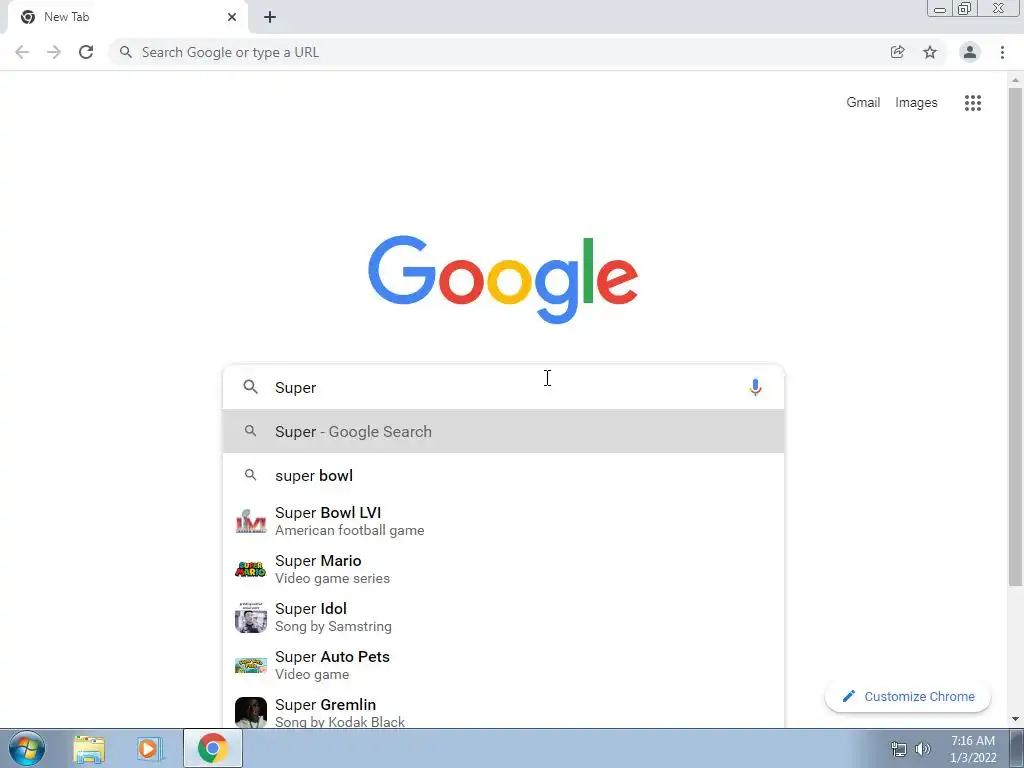
Task: Choose the Super Mario suggestion
Action: point(503,569)
